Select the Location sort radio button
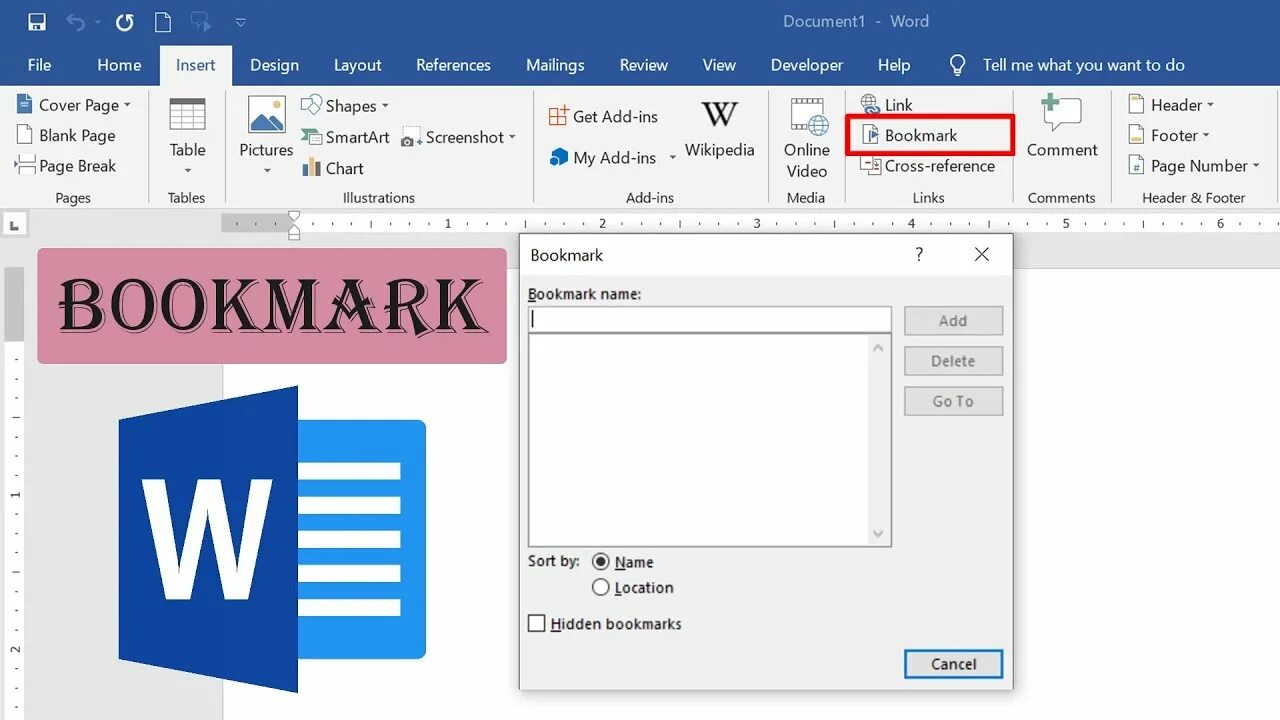The image size is (1280, 720). 601,588
